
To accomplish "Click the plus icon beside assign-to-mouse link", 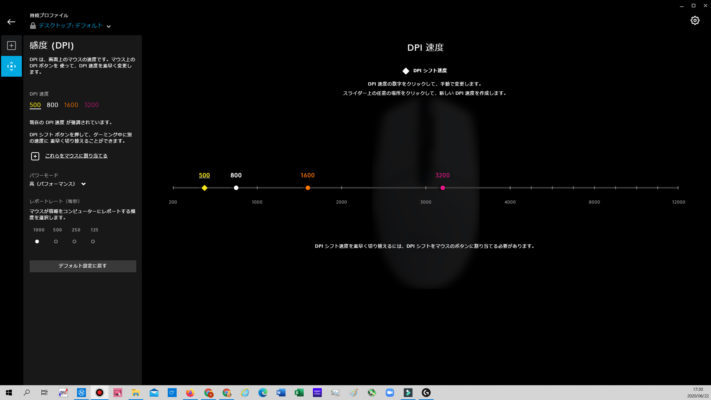I will click(35, 156).
